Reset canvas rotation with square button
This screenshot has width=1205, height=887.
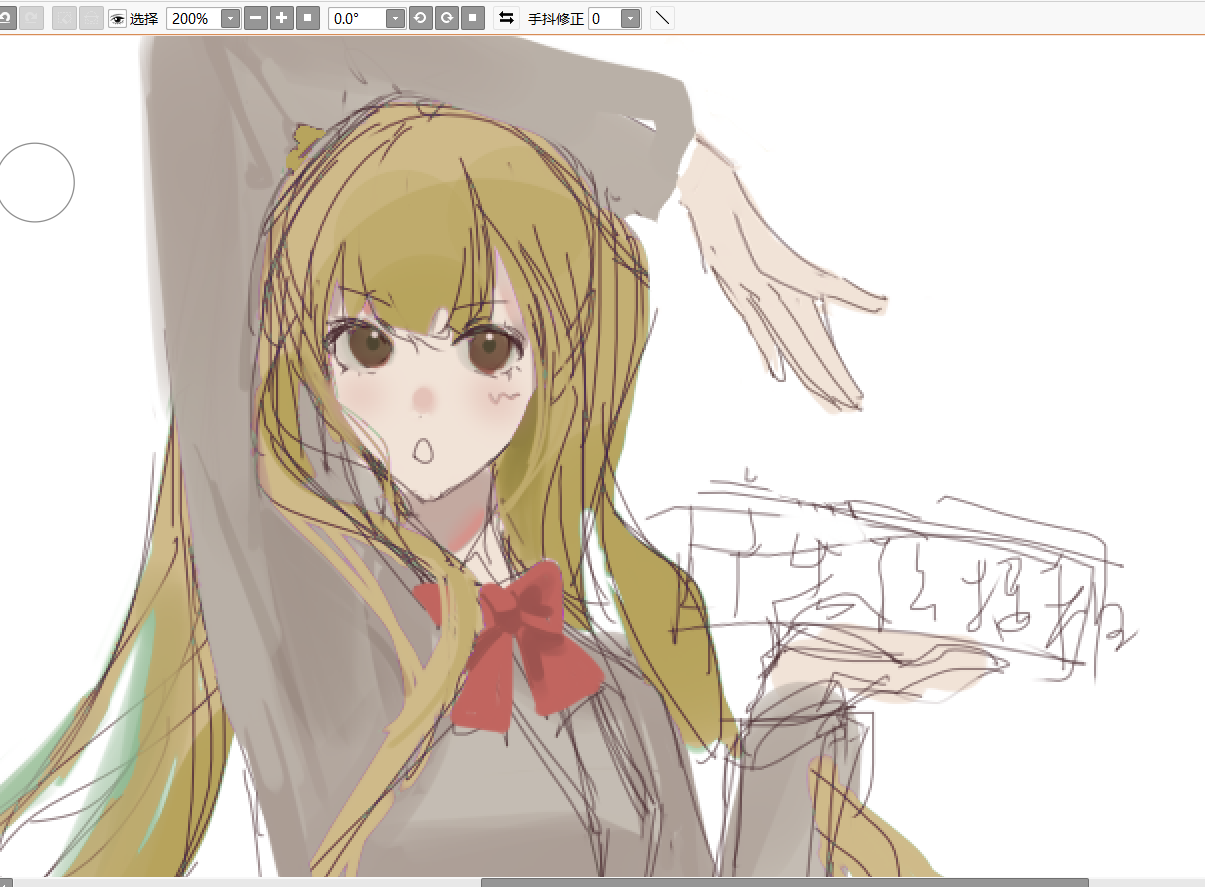click(x=473, y=18)
